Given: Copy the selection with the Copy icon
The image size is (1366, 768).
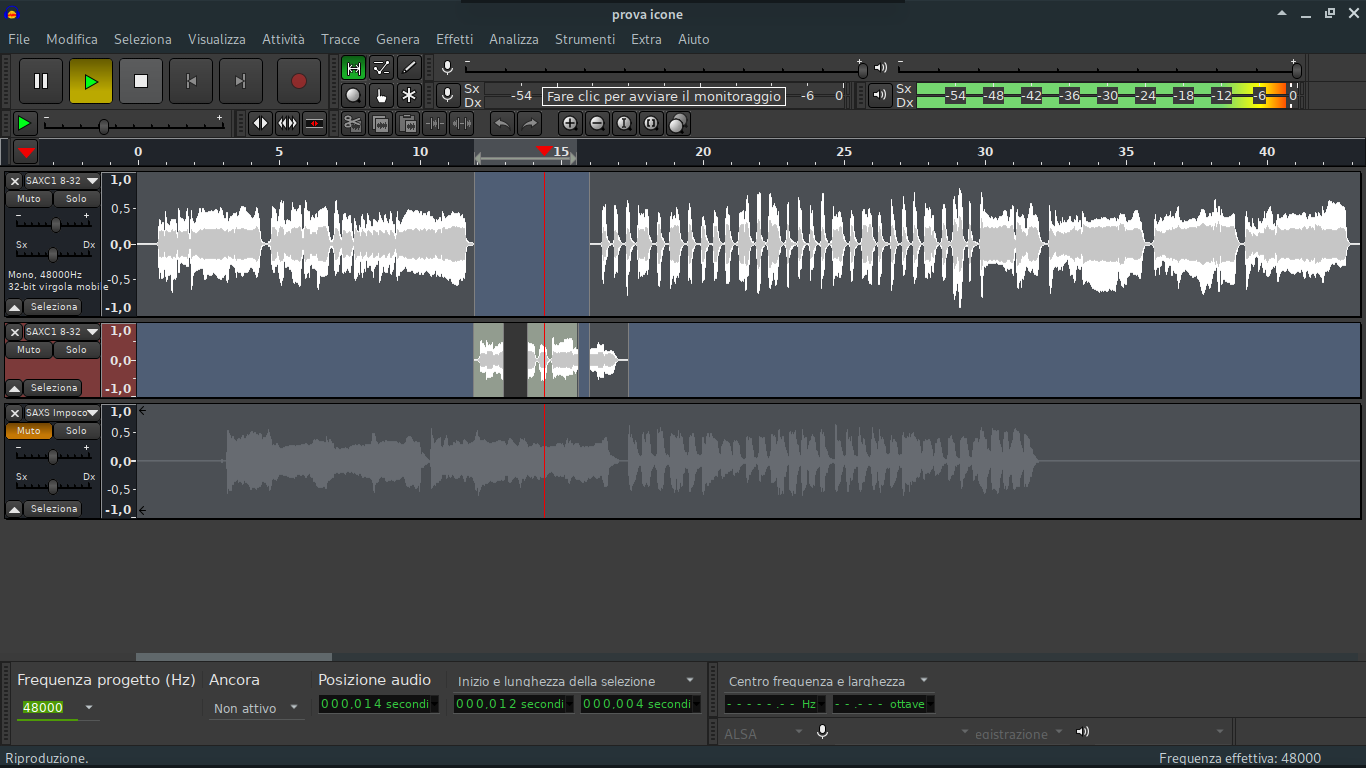Looking at the screenshot, I should click(380, 123).
